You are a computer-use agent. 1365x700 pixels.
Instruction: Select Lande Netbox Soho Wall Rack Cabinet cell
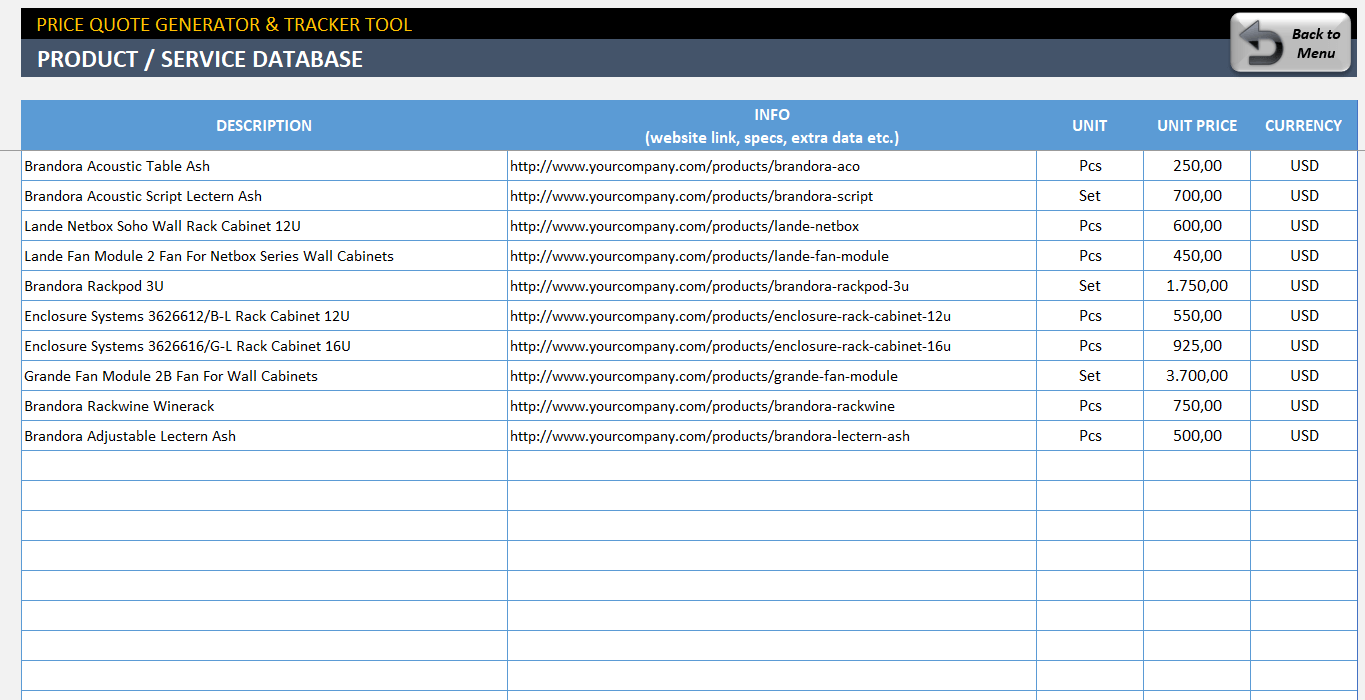264,226
